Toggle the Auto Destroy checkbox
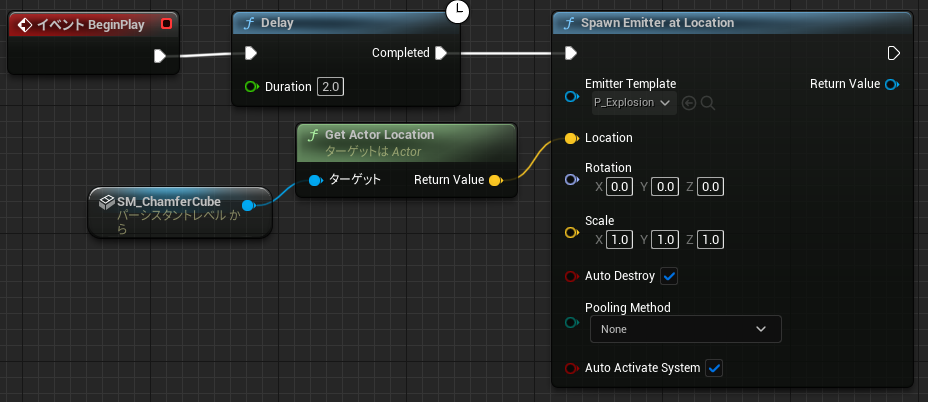Screen dimensions: 928x402 coord(670,276)
